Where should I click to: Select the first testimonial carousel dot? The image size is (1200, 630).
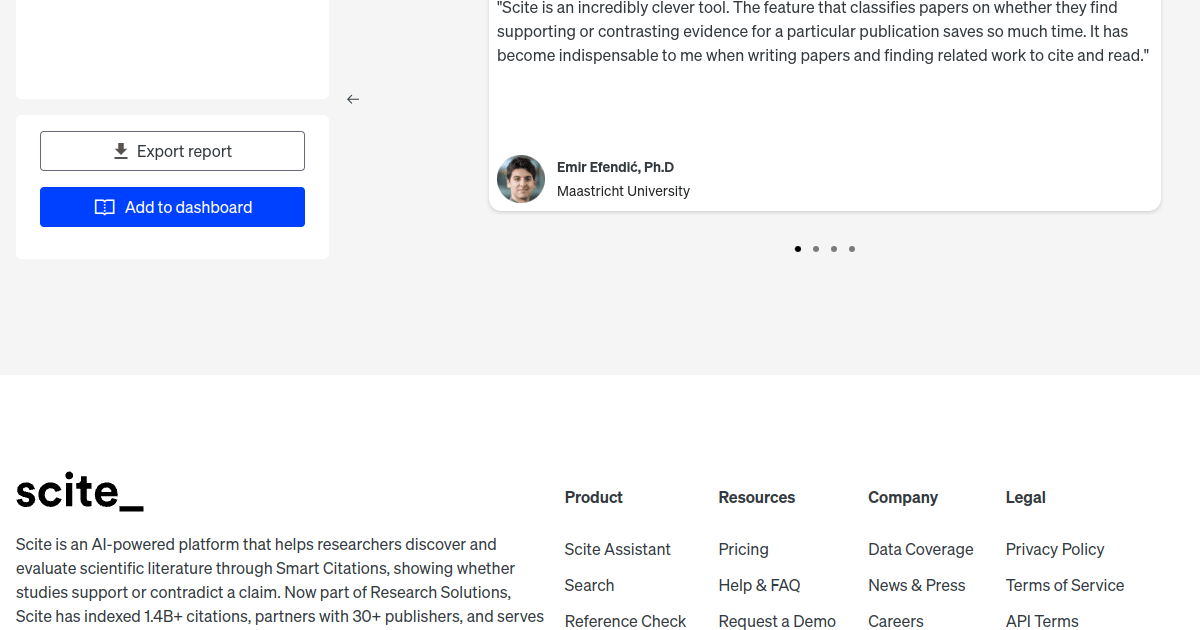pos(798,249)
